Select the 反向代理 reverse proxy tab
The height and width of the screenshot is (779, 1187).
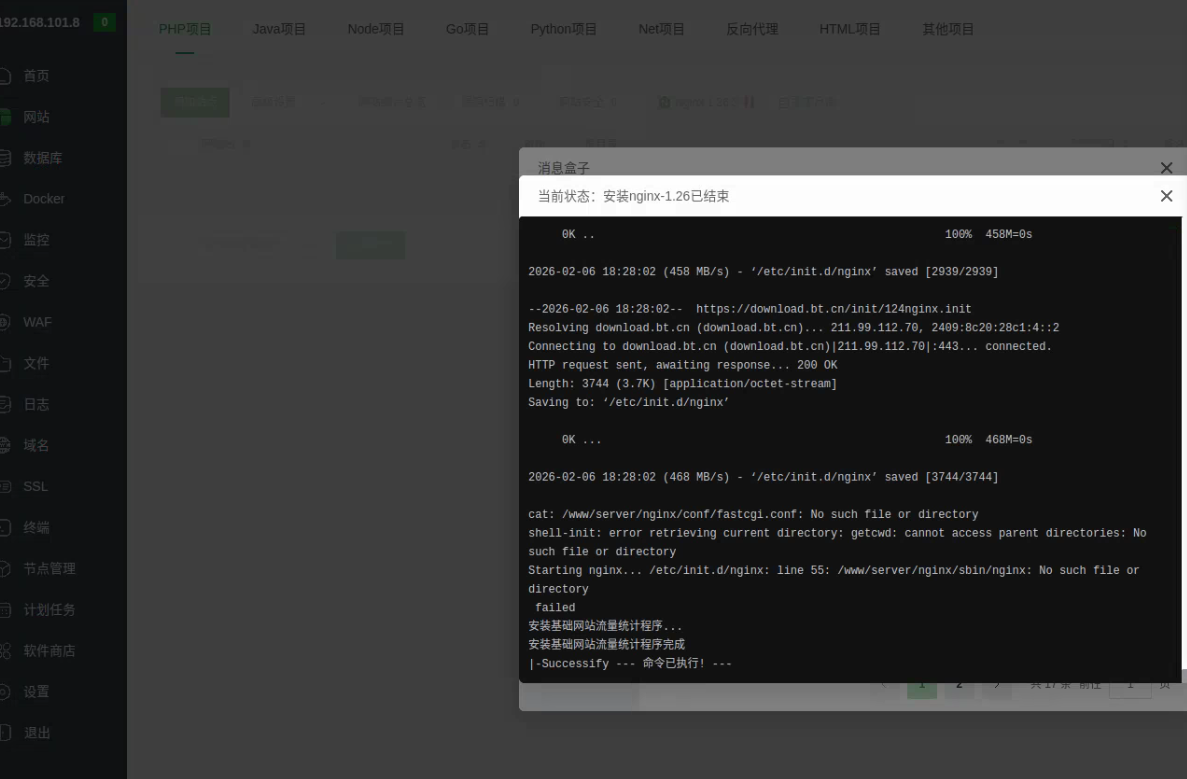(x=751, y=29)
